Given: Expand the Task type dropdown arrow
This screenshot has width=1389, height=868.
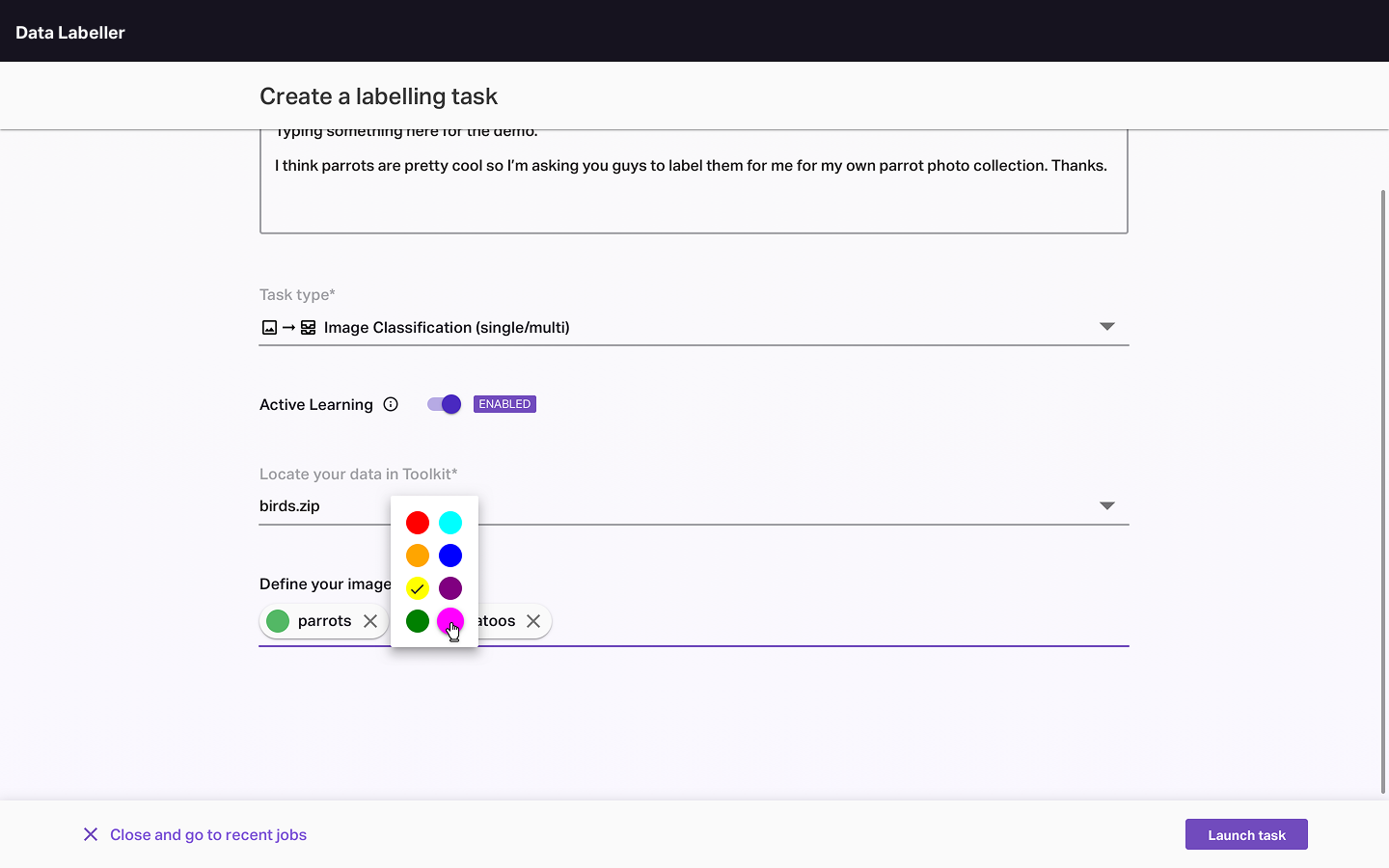Looking at the screenshot, I should [1107, 327].
